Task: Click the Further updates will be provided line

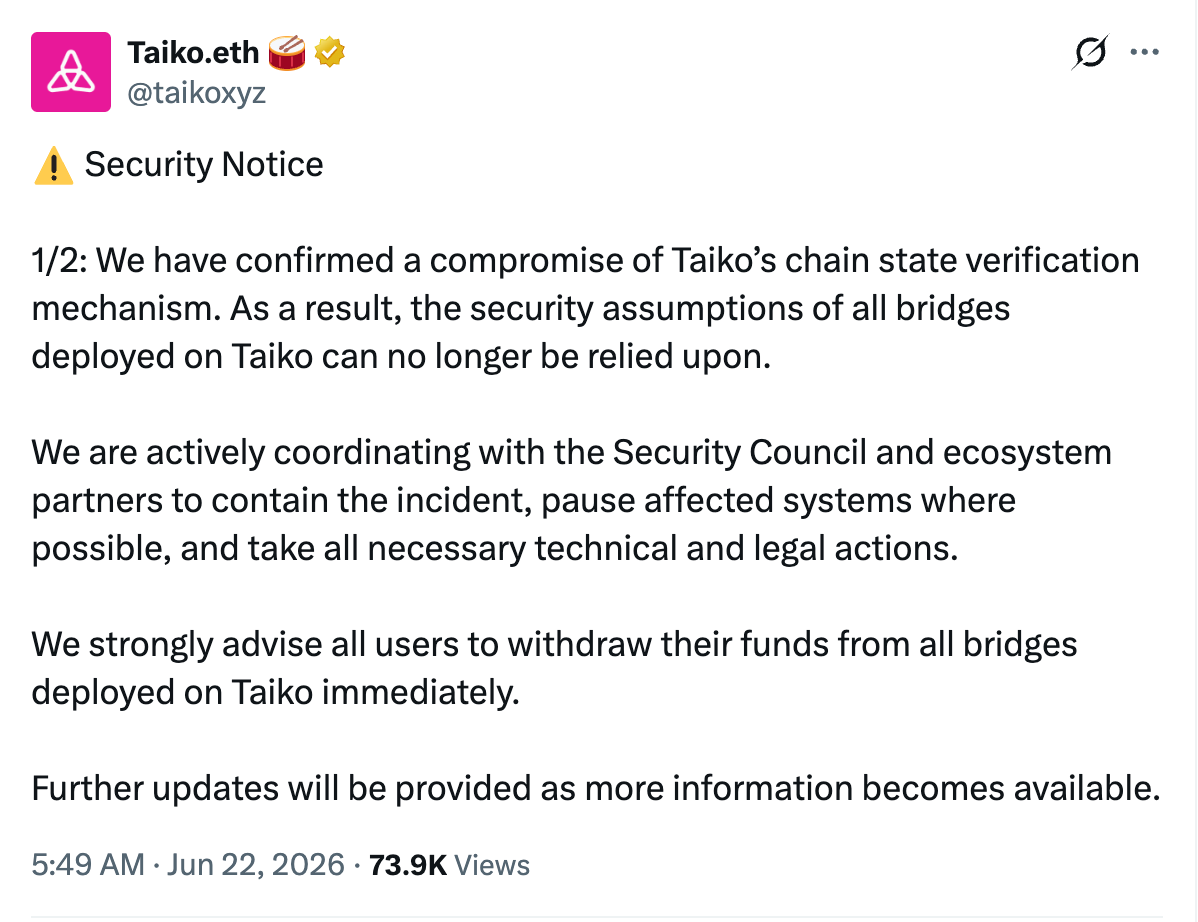Action: pyautogui.click(x=596, y=788)
